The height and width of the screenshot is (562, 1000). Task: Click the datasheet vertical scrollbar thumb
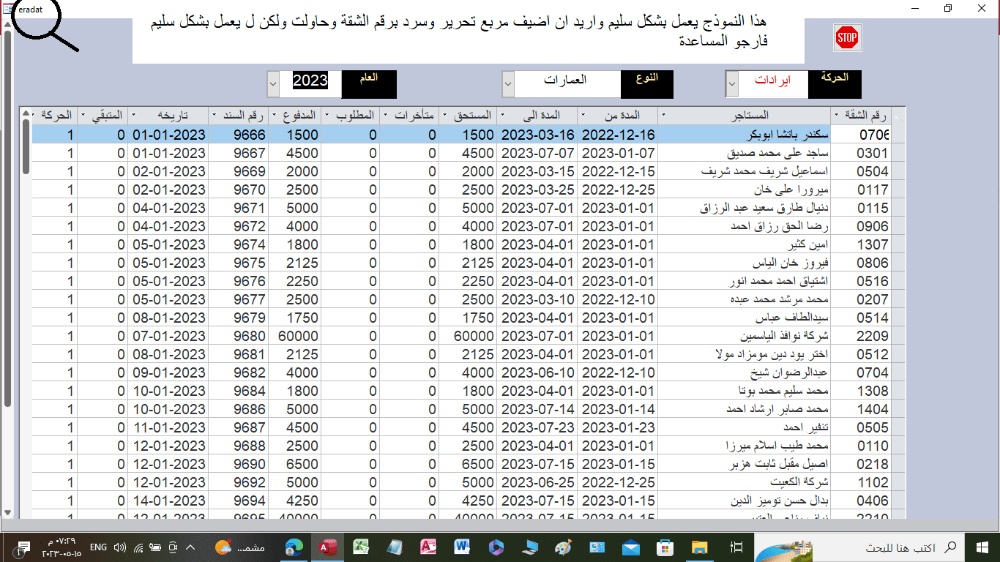pos(26,147)
